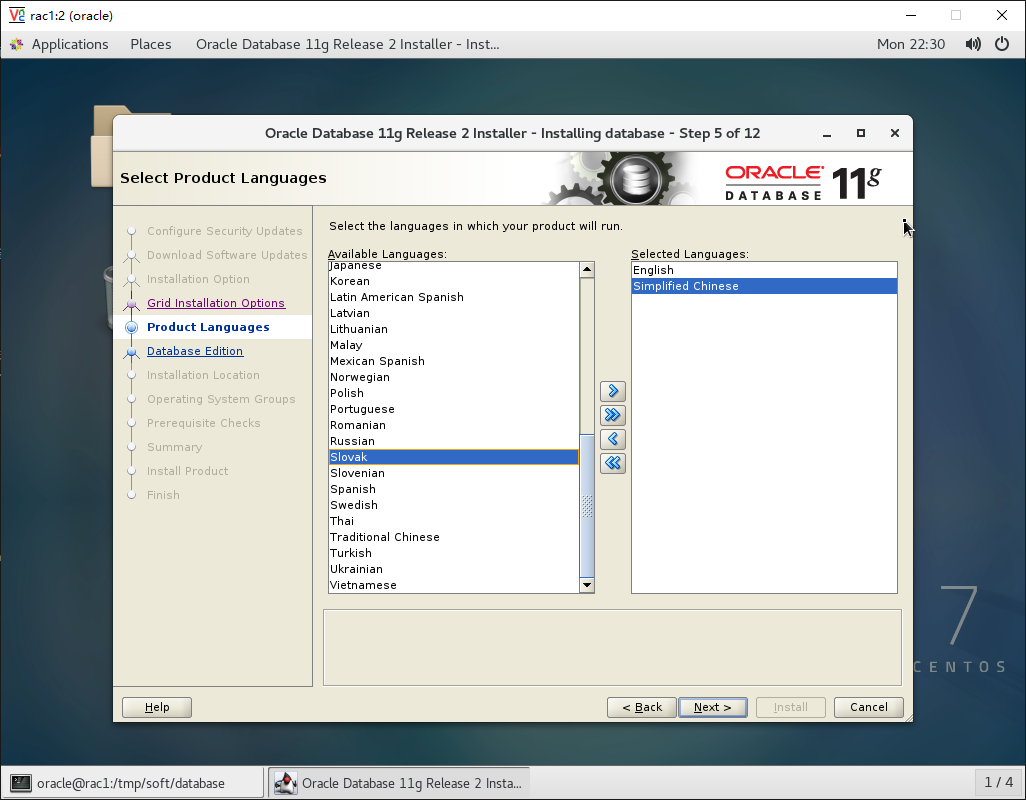Click the Cancel button
1026x800 pixels.
click(x=869, y=707)
